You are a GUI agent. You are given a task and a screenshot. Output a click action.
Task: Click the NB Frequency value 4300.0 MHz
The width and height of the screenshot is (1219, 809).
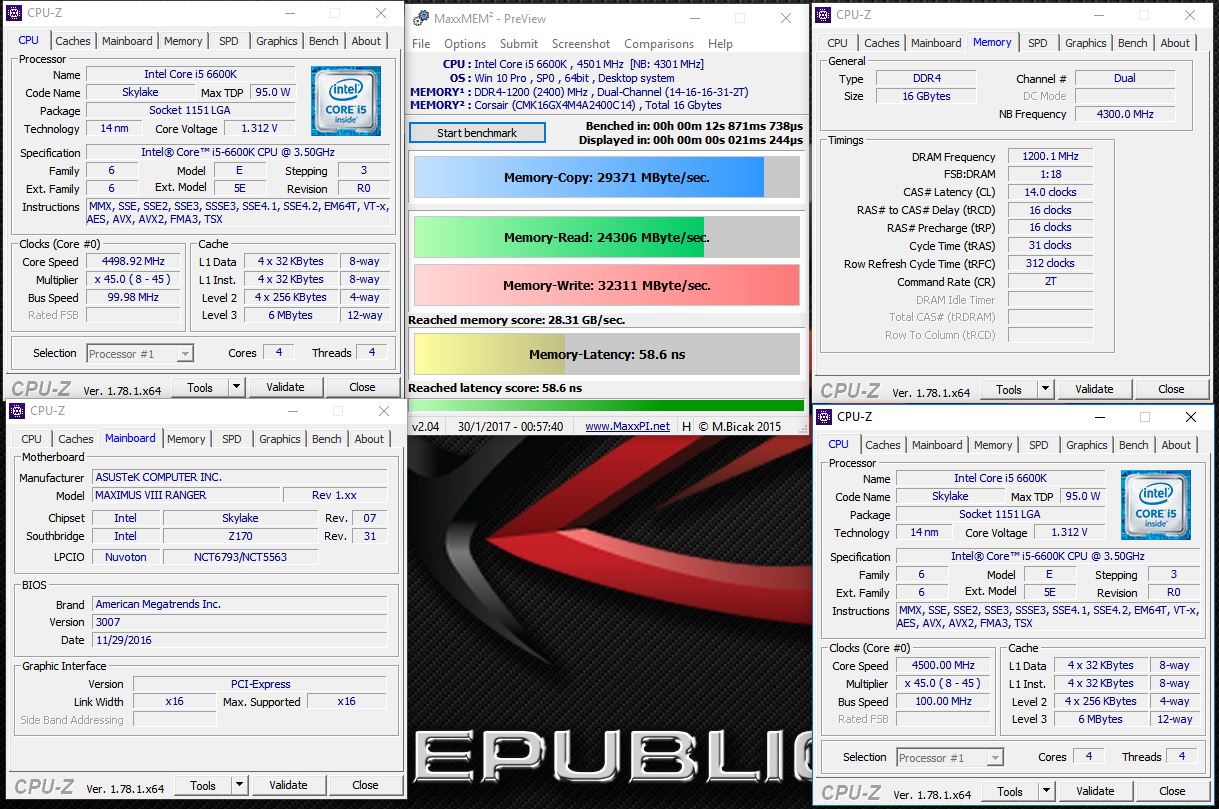1125,114
